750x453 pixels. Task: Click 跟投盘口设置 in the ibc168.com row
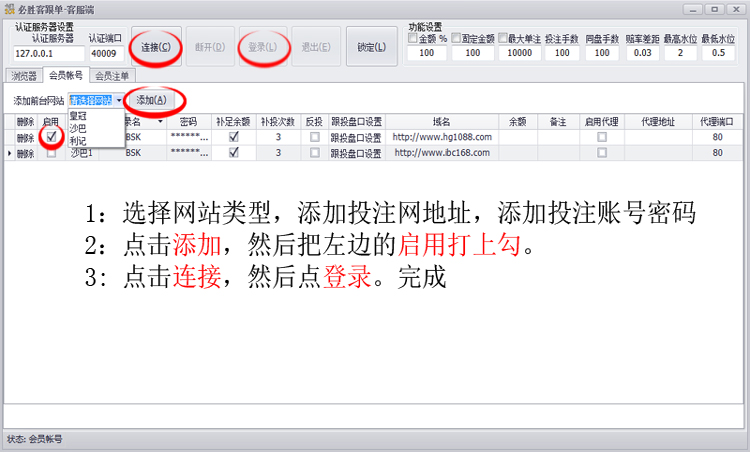(356, 154)
